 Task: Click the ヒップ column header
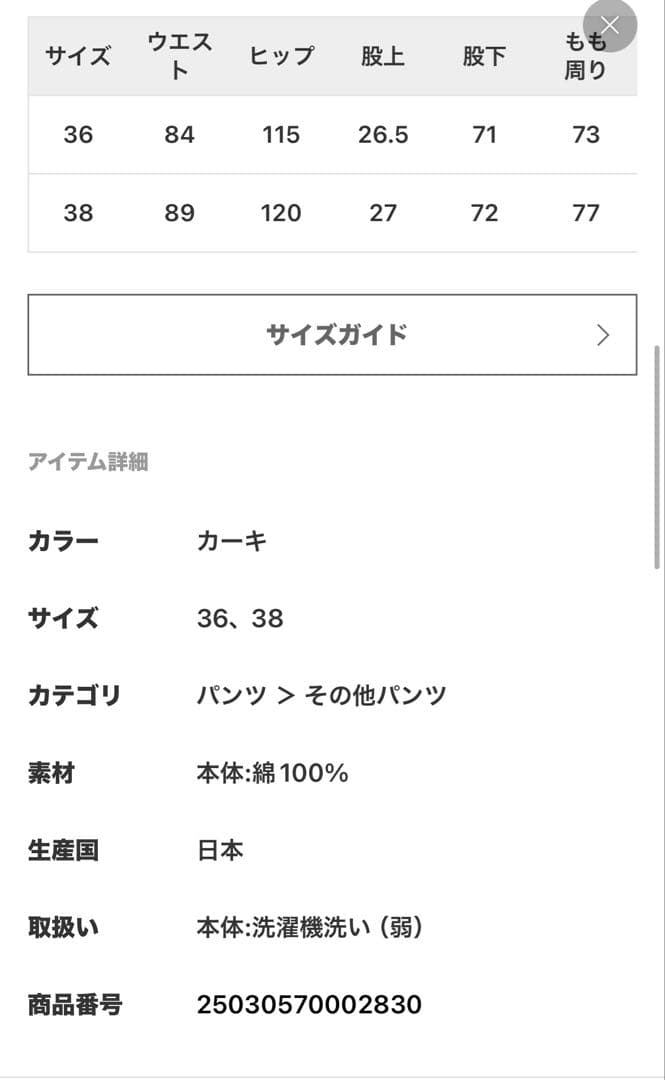281,56
